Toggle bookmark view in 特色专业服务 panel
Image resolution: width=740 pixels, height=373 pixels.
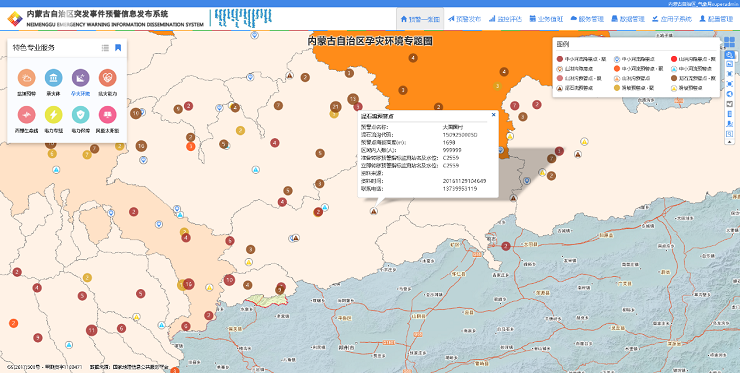118,48
